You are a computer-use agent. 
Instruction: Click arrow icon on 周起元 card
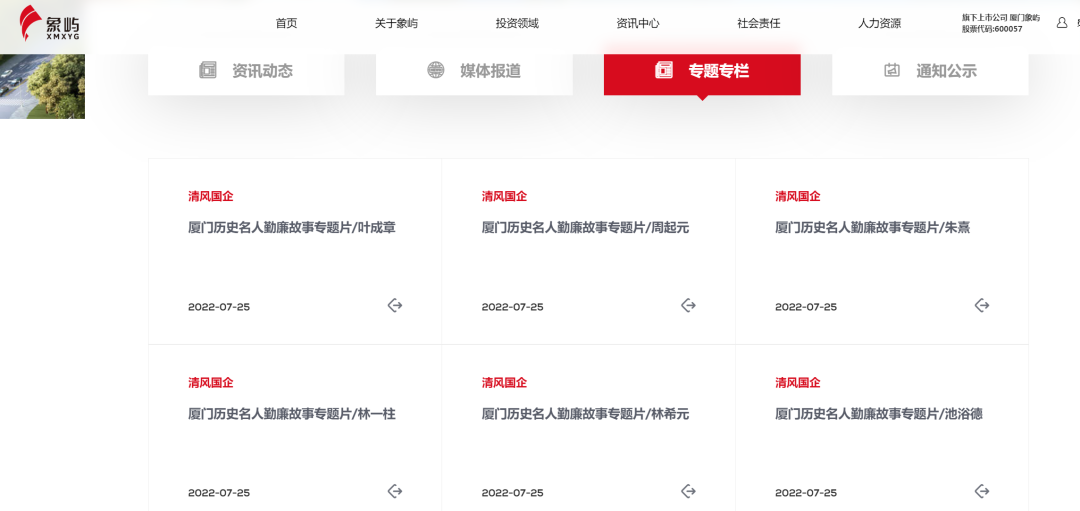coord(688,305)
